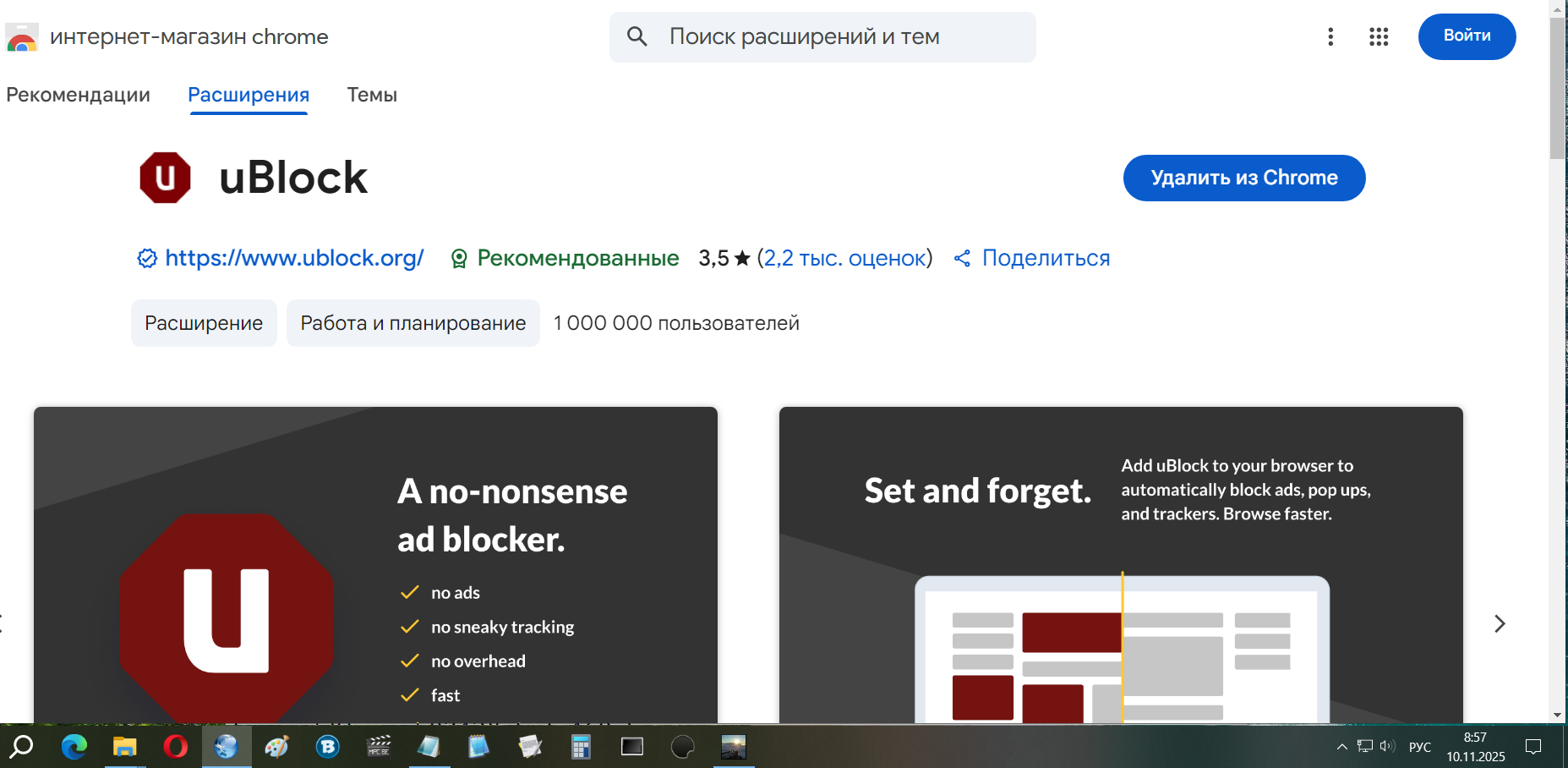Click the '1 000 000 пользователей' user count
This screenshot has width=1568, height=768.
point(676,323)
